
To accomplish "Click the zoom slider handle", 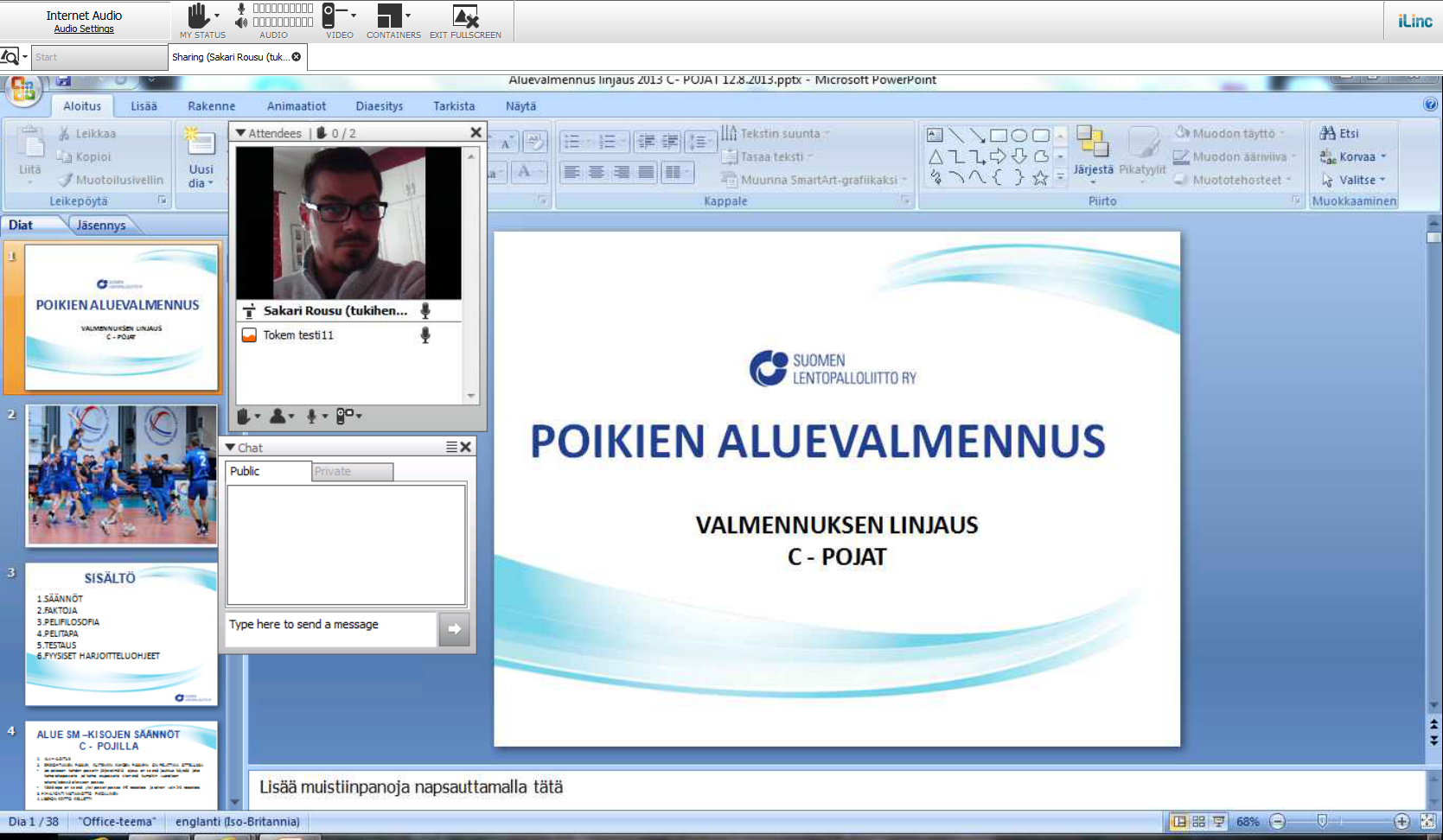I will pyautogui.click(x=1322, y=821).
